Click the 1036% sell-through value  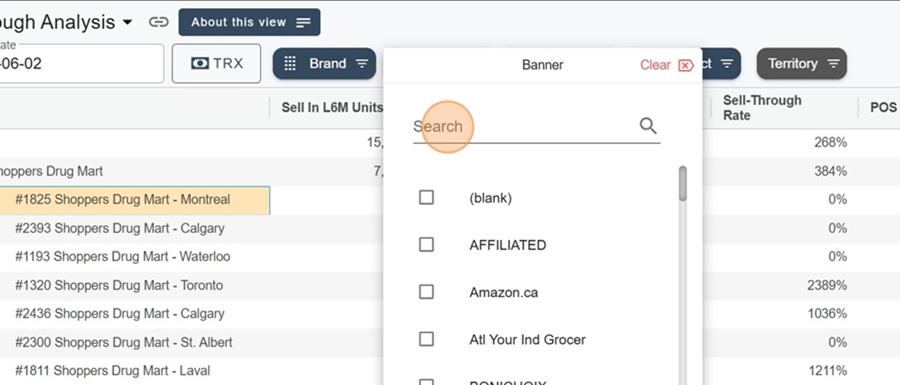(x=826, y=314)
